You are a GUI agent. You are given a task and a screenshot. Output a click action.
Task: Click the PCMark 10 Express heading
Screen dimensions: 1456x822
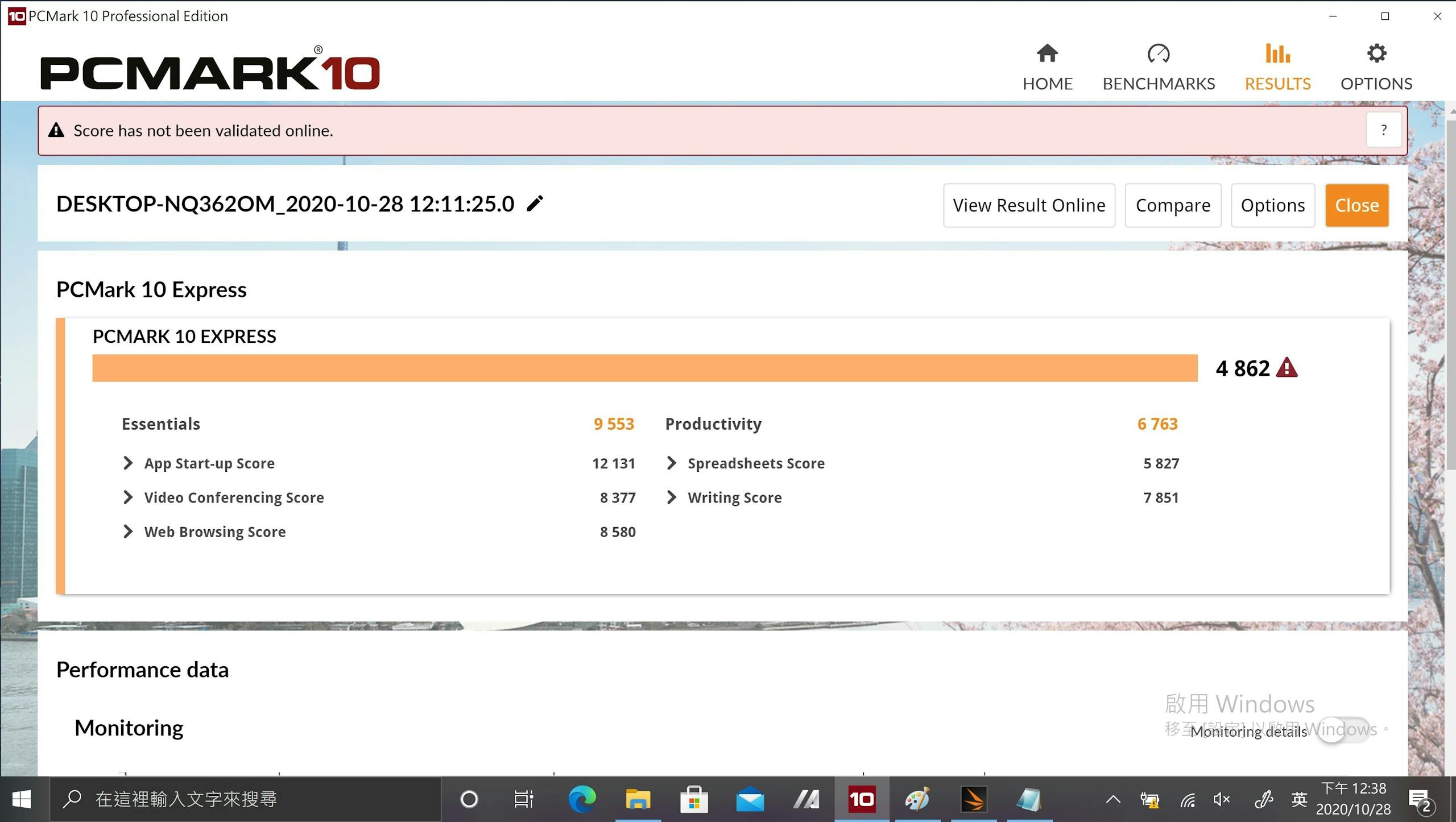pos(151,290)
